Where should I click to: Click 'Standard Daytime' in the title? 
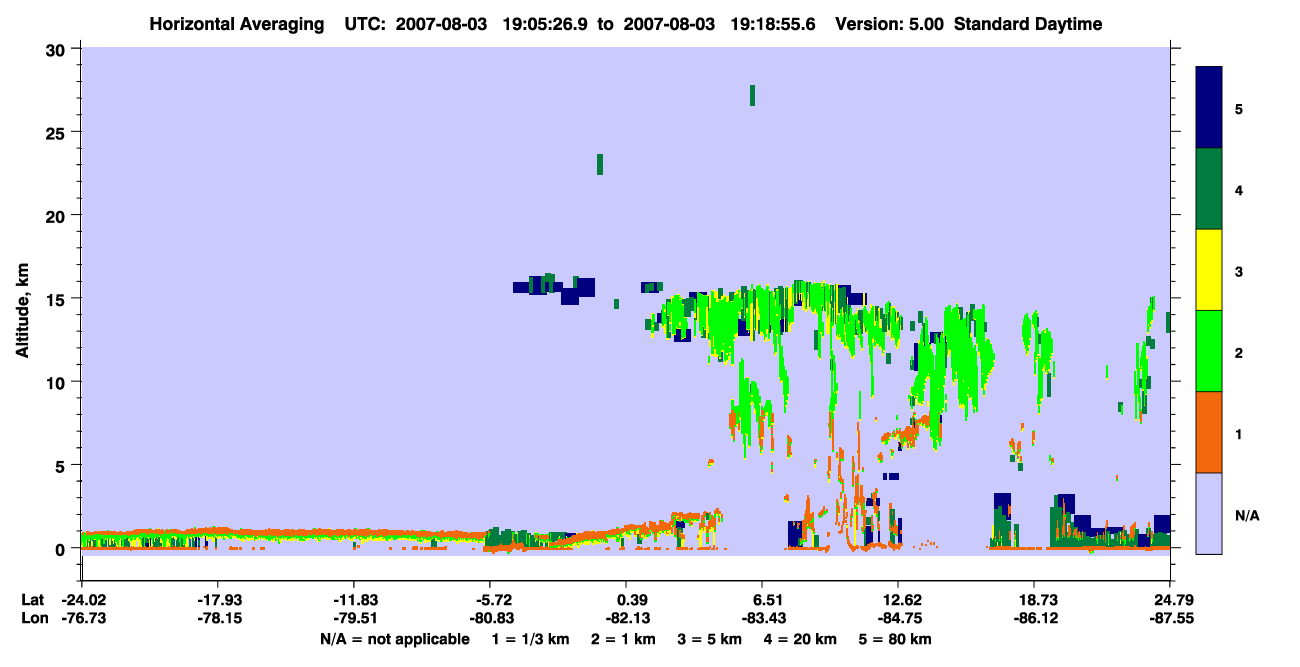[x=1028, y=24]
